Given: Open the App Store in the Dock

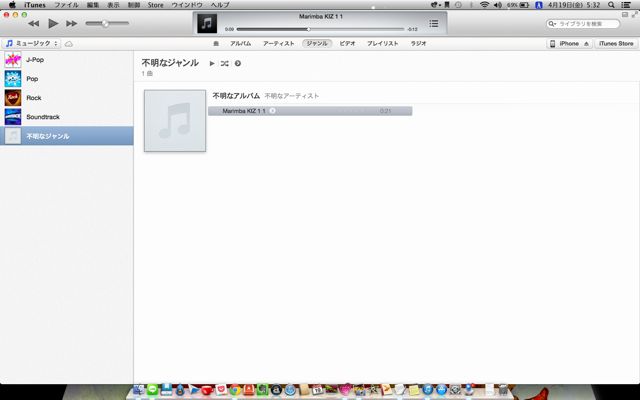Looking at the screenshot, I should coord(441,390).
